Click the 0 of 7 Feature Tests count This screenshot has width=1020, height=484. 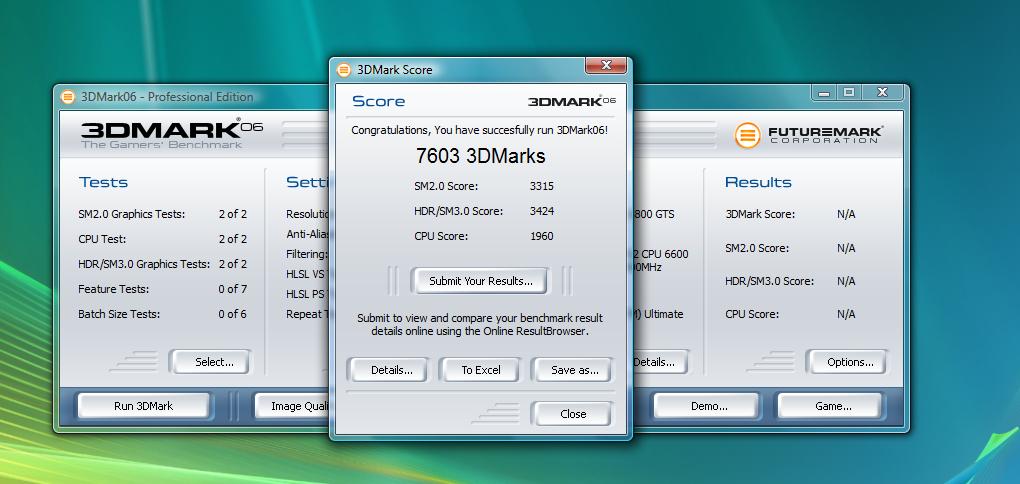point(233,289)
